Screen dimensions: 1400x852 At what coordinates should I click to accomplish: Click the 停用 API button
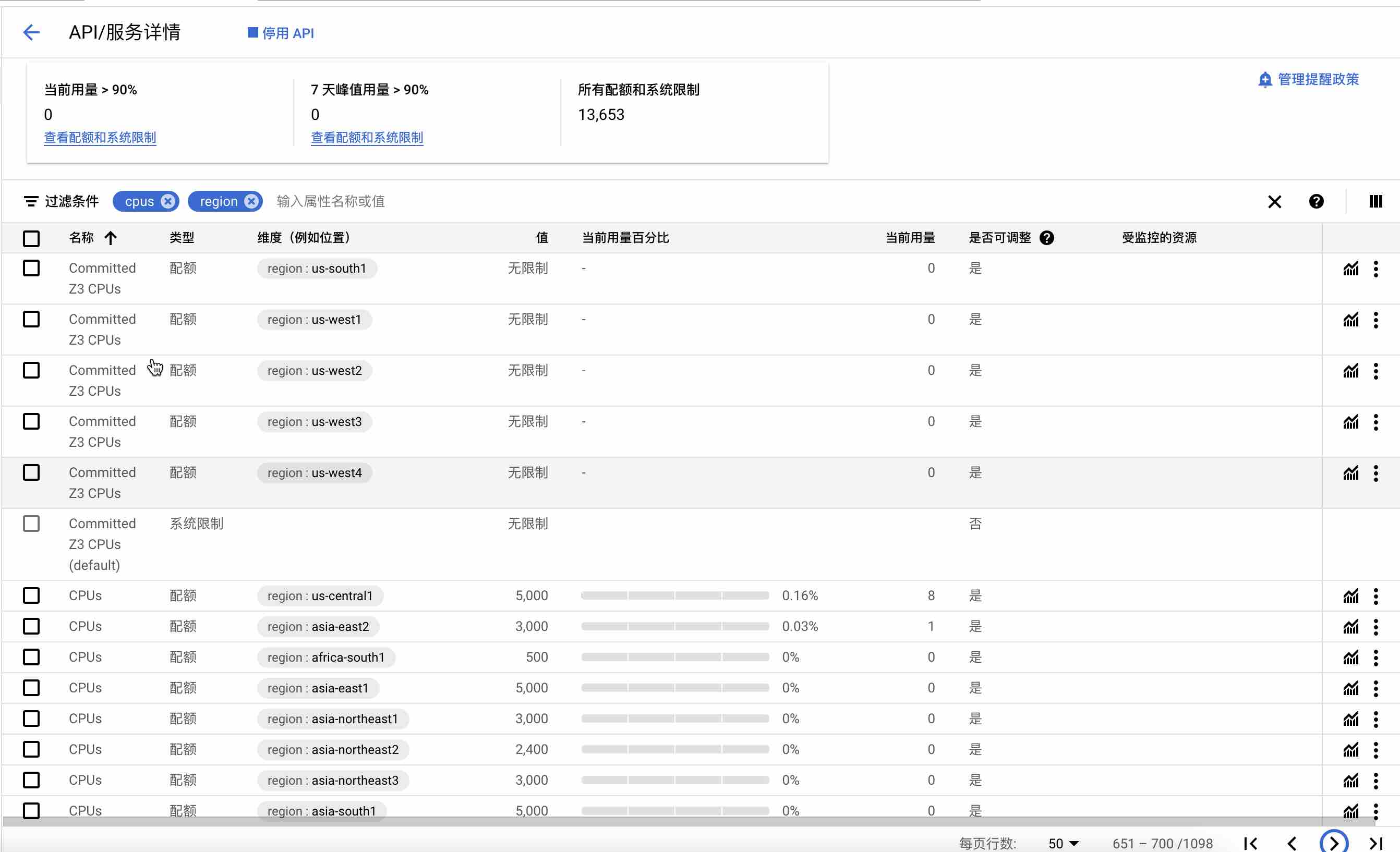tap(281, 33)
